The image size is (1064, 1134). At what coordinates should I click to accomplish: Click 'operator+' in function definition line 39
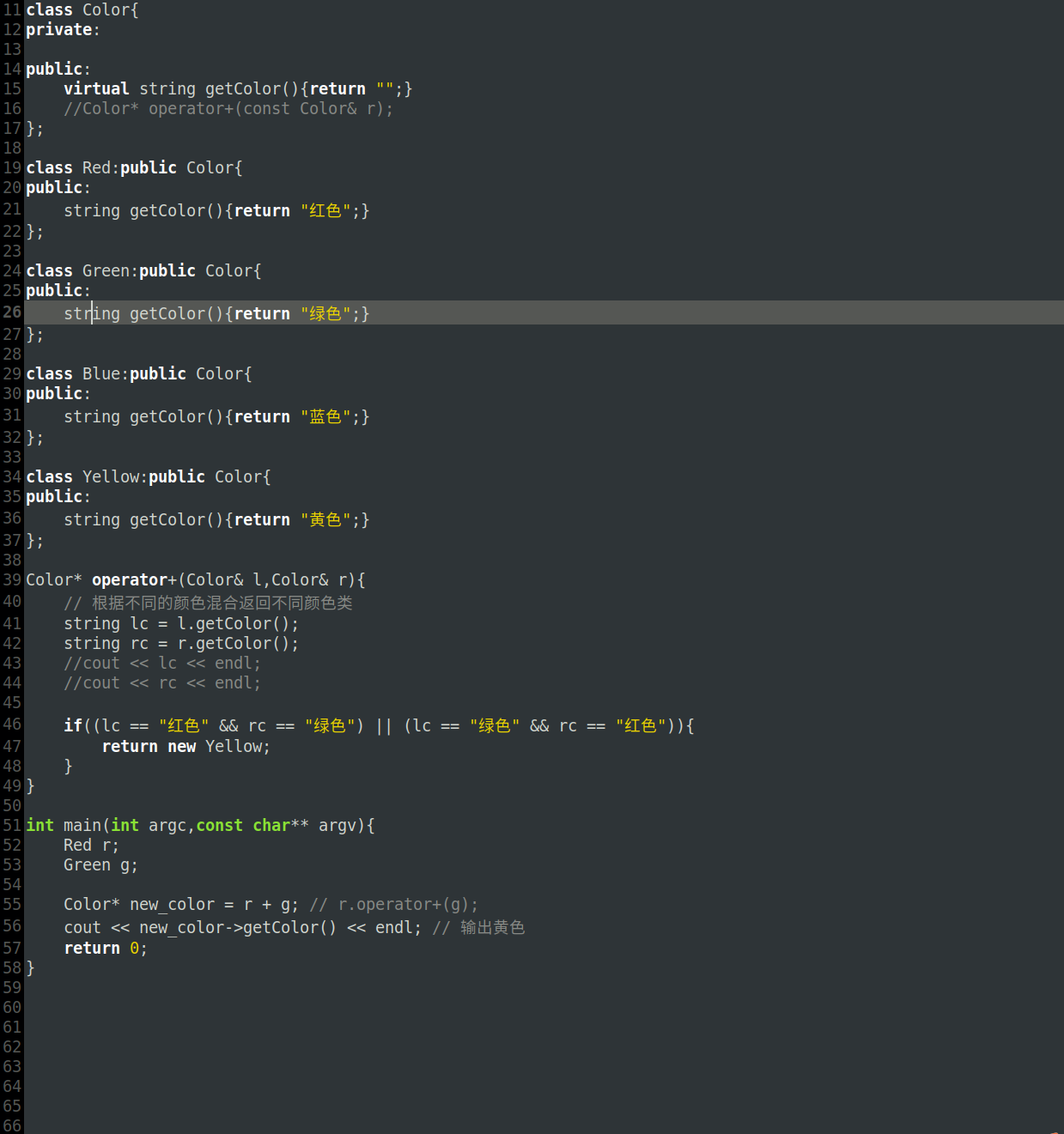pyautogui.click(x=134, y=580)
